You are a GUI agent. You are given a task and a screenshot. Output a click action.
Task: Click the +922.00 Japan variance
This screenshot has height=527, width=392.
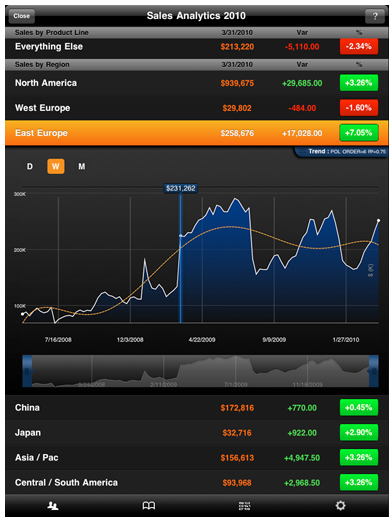pos(302,433)
